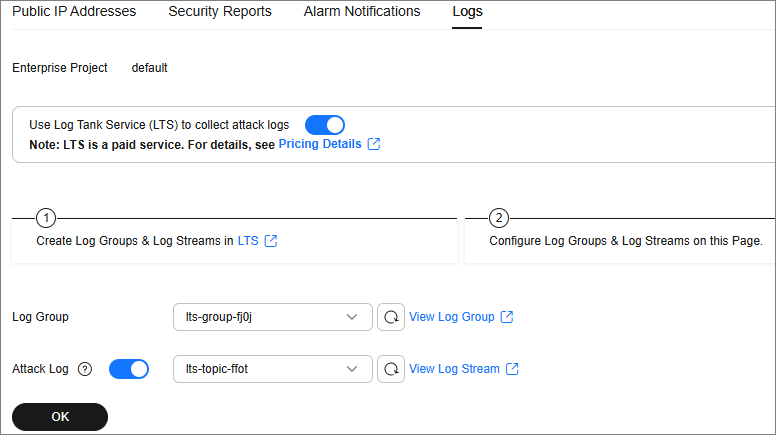This screenshot has height=435, width=776.
Task: Click 'Note: LTS is a paid service' text
Action: (x=106, y=145)
